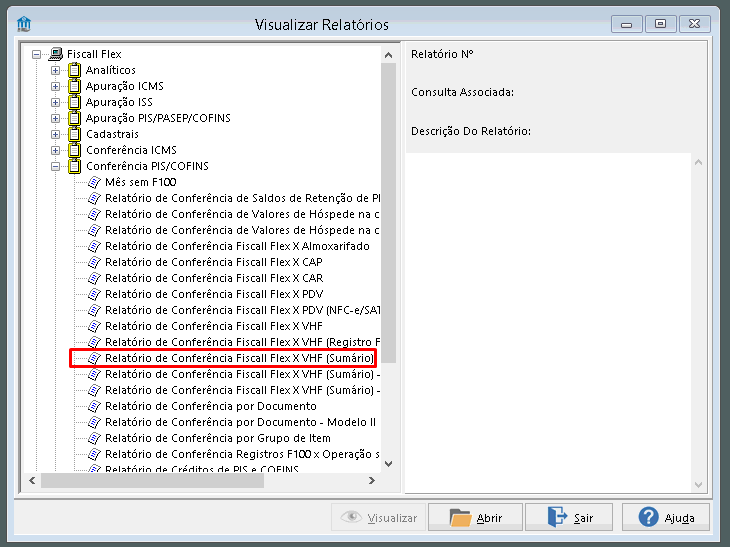Click report icon for Saldos de Retenção report
The image size is (730, 547).
94,198
